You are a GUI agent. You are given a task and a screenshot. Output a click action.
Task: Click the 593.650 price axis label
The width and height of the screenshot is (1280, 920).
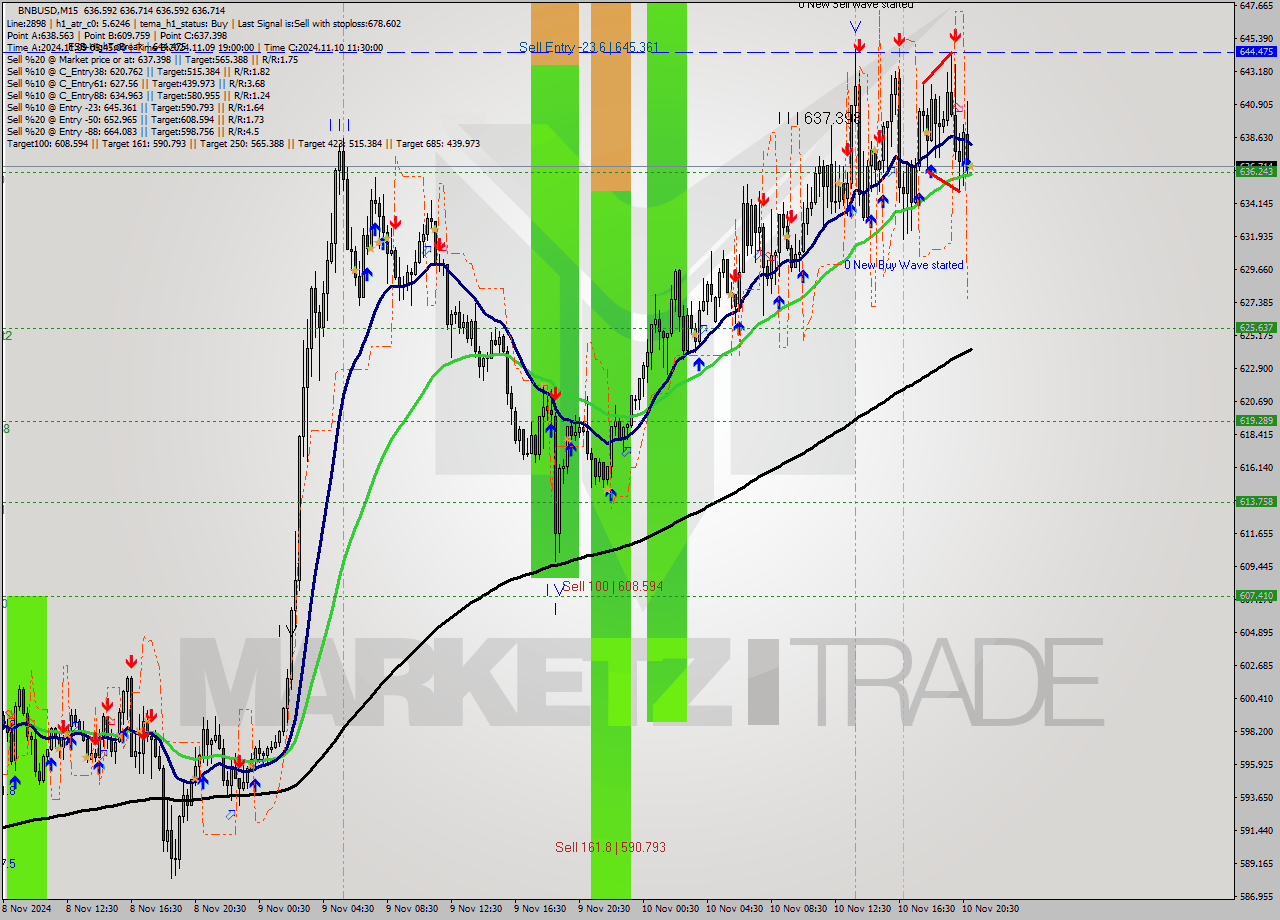click(1256, 797)
